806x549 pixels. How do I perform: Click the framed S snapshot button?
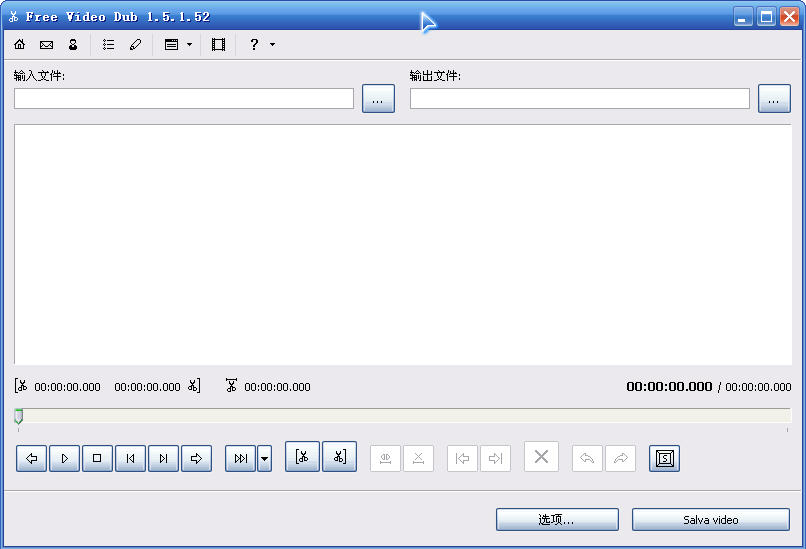click(664, 458)
